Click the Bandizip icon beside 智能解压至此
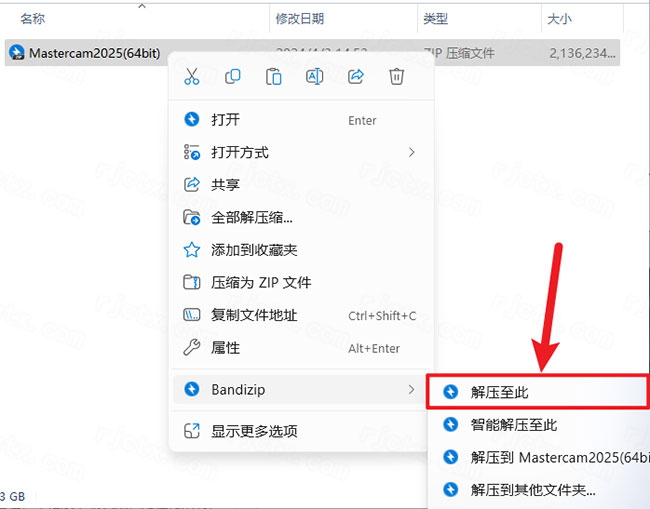 (x=451, y=424)
